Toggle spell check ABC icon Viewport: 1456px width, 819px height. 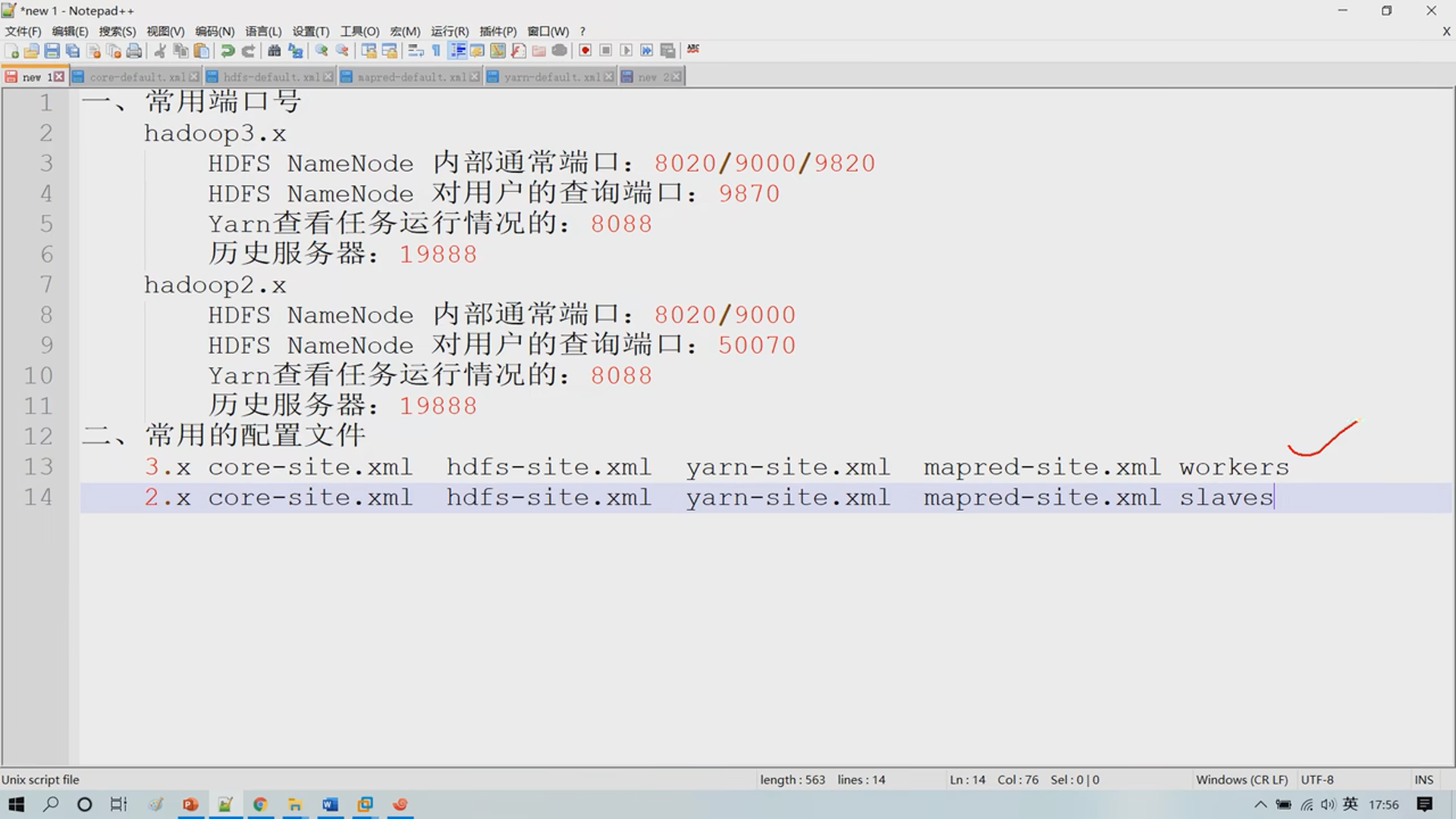[x=693, y=49]
